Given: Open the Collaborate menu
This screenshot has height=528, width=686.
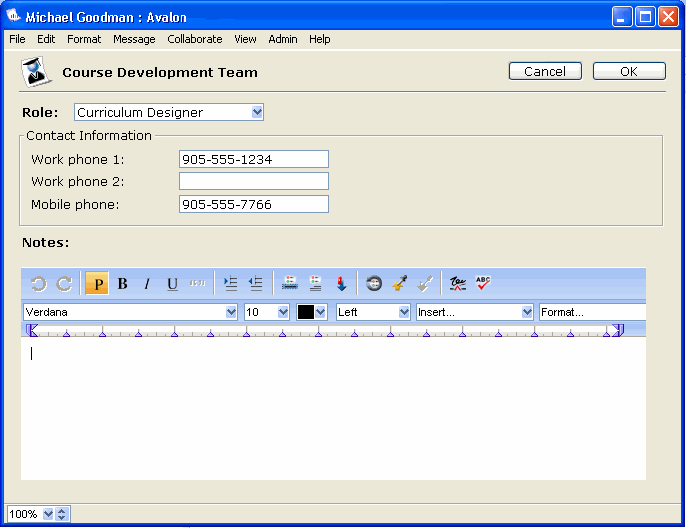Looking at the screenshot, I should pos(195,39).
